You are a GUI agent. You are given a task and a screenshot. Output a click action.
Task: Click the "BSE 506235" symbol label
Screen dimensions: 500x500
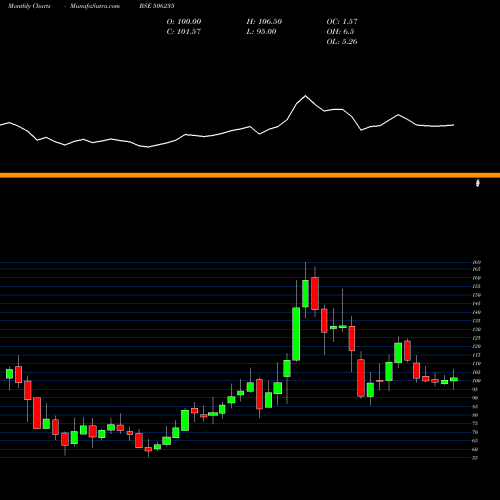click(157, 6)
